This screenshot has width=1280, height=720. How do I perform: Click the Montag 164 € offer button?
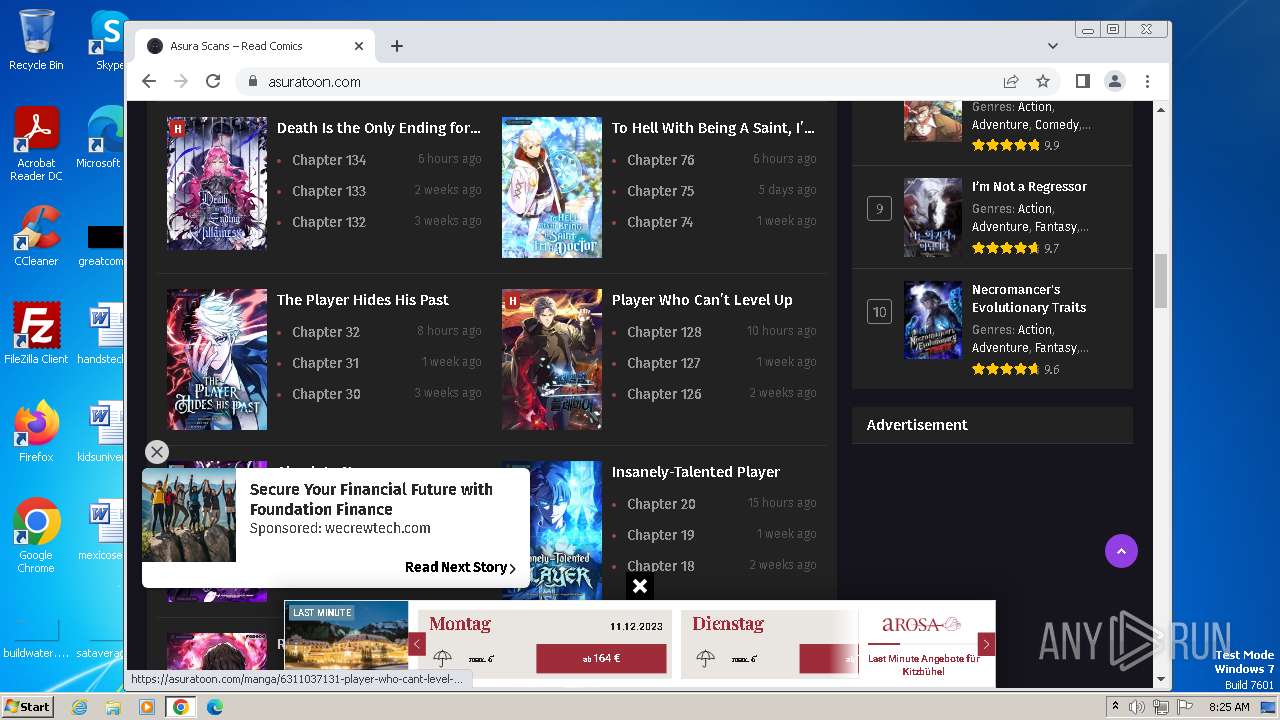coord(601,659)
